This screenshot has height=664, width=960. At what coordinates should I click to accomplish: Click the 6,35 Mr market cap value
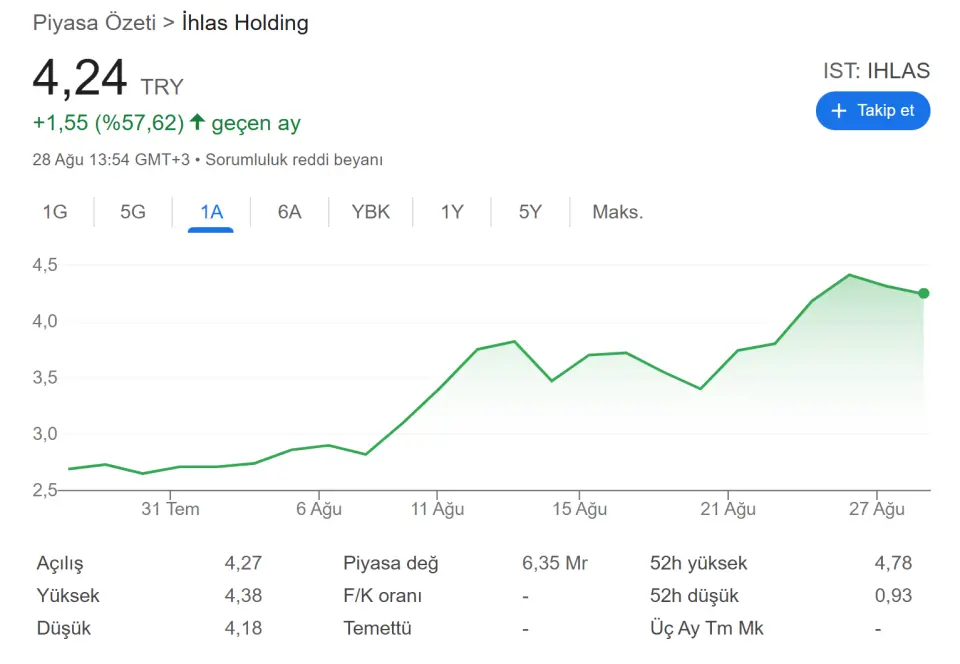(x=555, y=563)
